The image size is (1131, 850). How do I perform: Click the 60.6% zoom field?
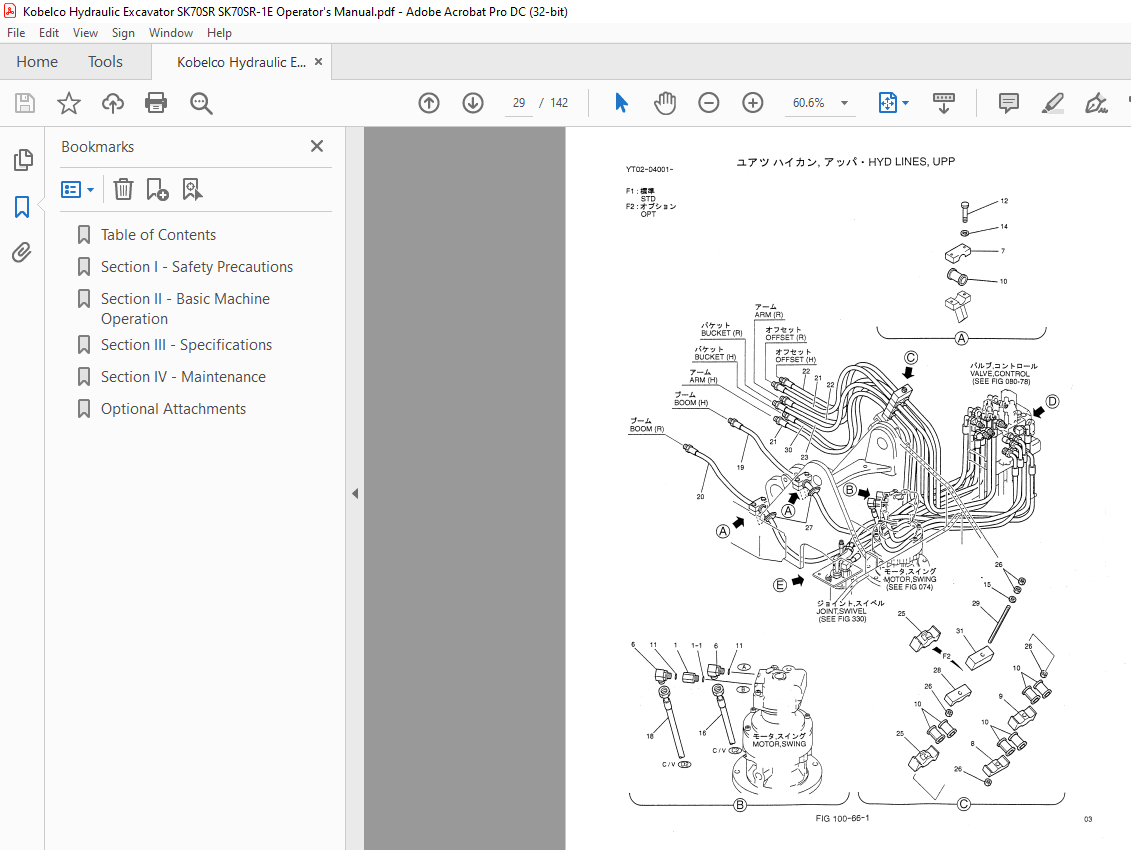(809, 103)
